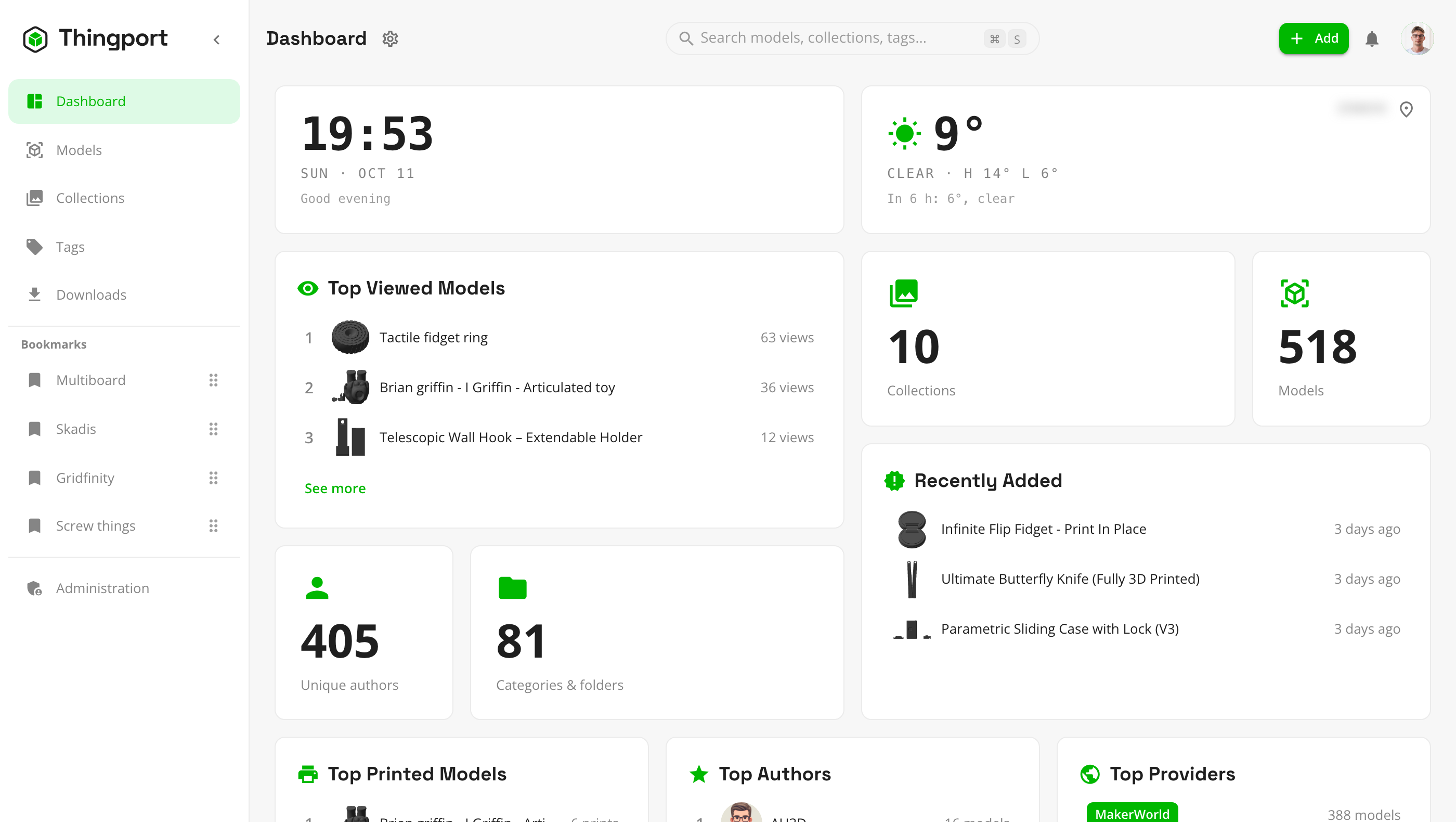Click drag handle next to Gridfinity
The height and width of the screenshot is (822, 1456).
point(213,478)
